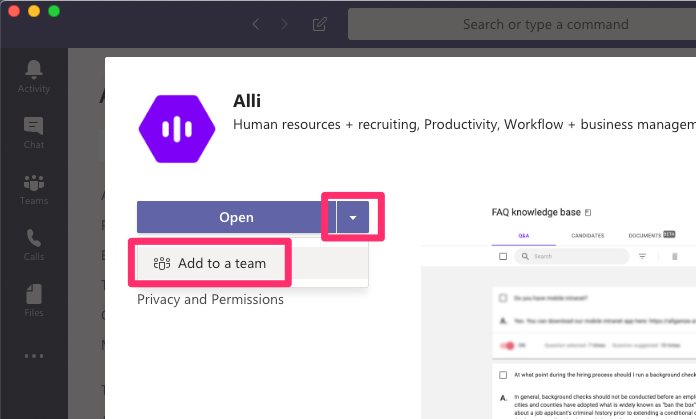Image resolution: width=696 pixels, height=419 pixels.
Task: Open Files in the sidebar
Action: [34, 300]
